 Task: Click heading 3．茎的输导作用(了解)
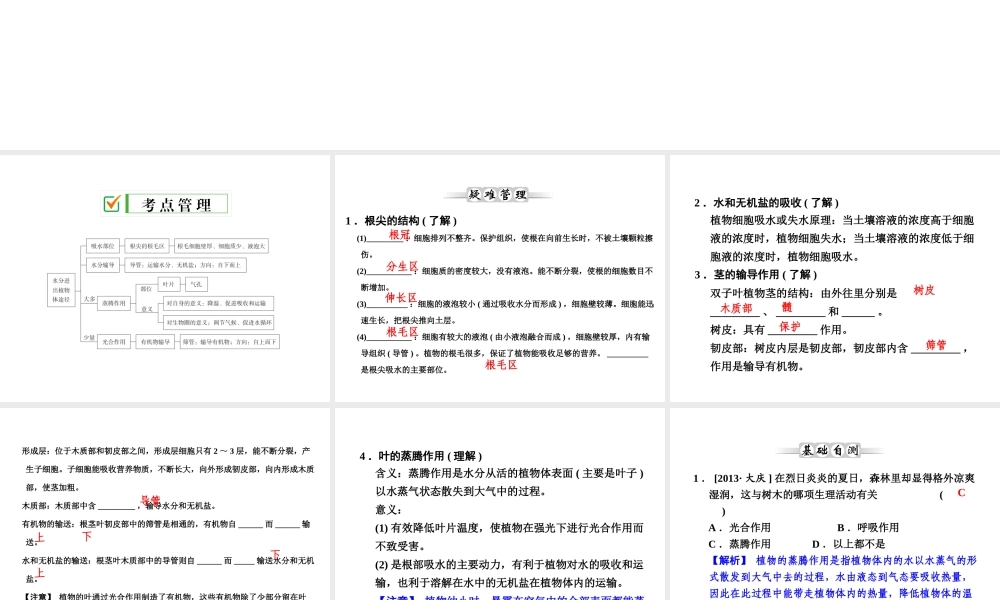click(x=756, y=275)
